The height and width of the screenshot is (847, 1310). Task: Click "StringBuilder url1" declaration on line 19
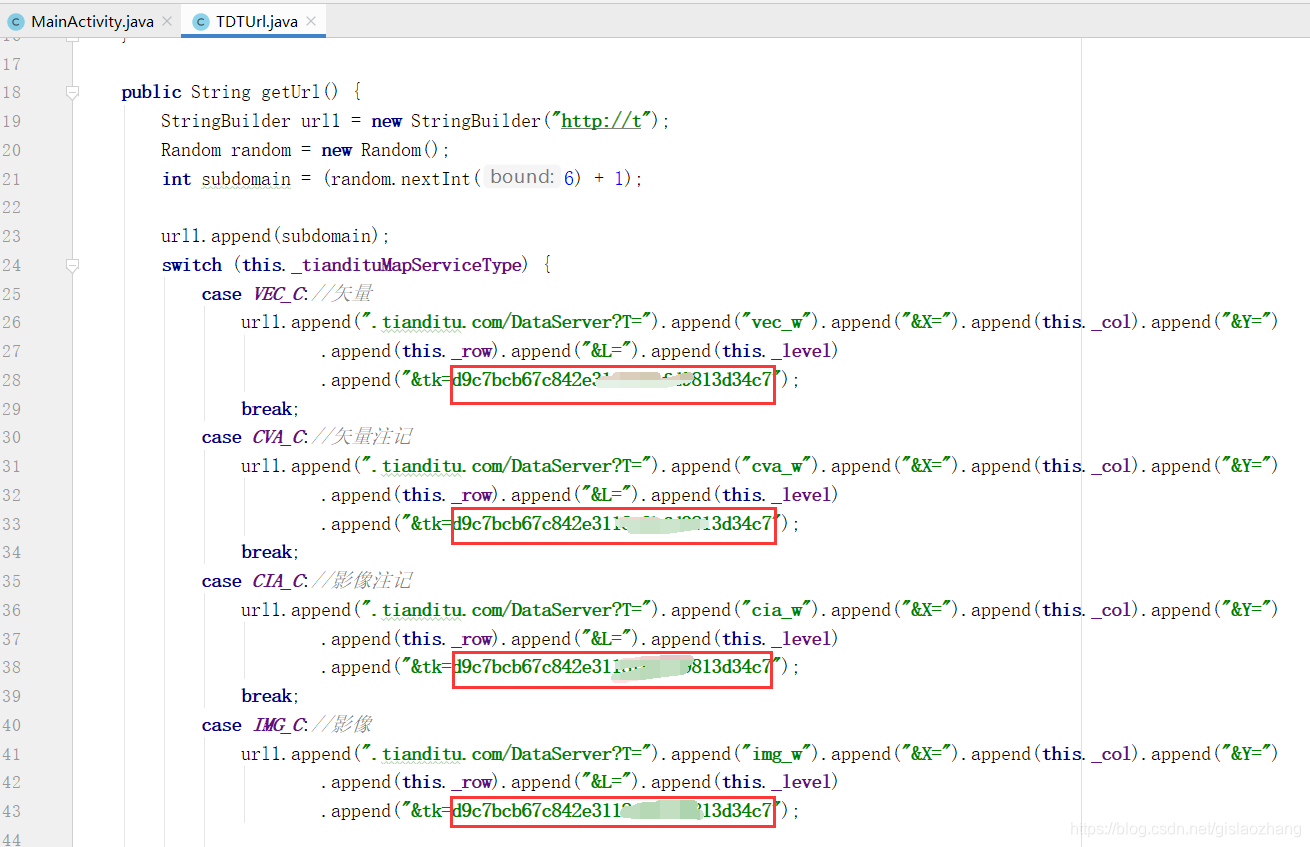point(251,121)
